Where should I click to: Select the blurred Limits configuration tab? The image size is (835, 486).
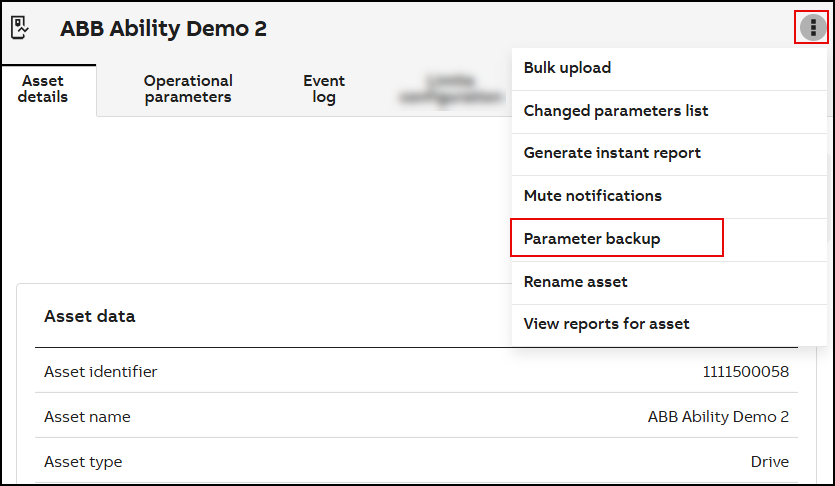coord(450,89)
